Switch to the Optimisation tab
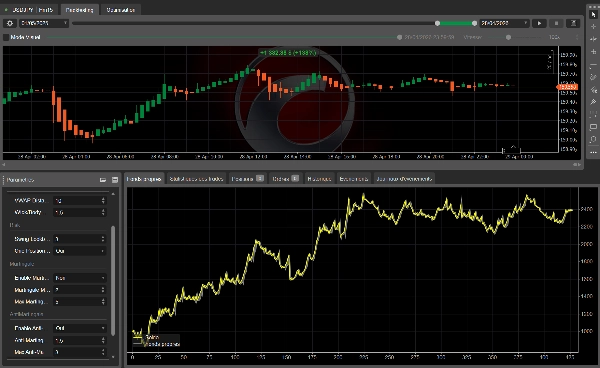Viewport: 600px width, 368px height. click(x=121, y=10)
